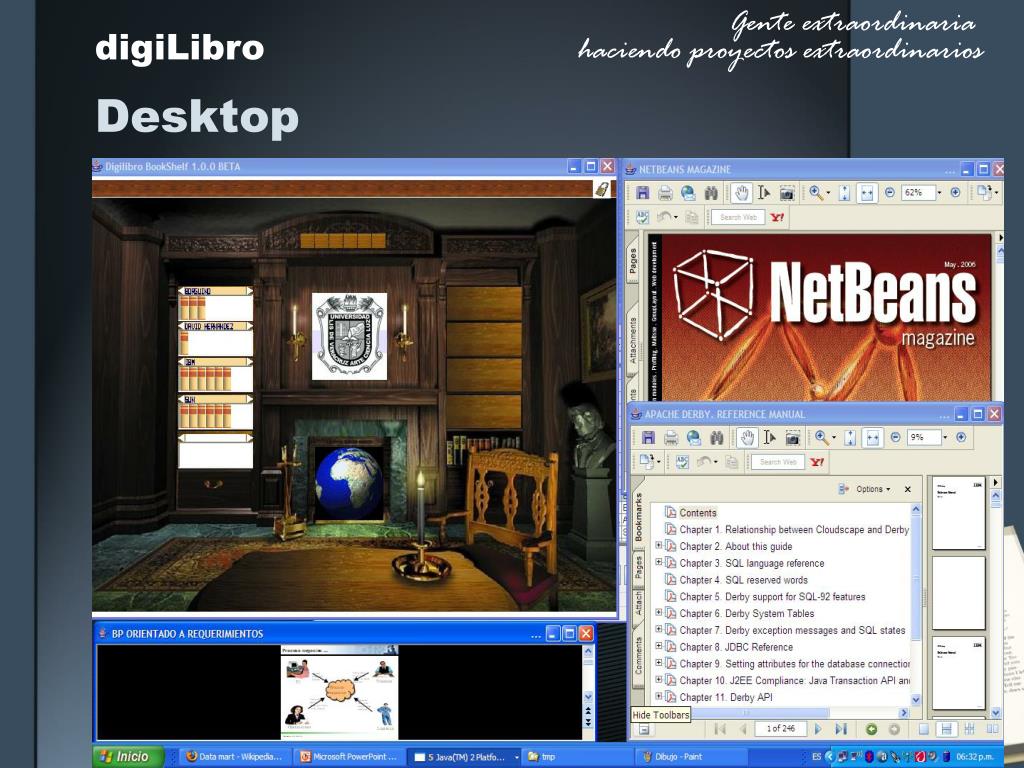Viewport: 1024px width, 768px height.
Task: Open Search binoculars in Apache Derby toolbar
Action: click(x=716, y=438)
